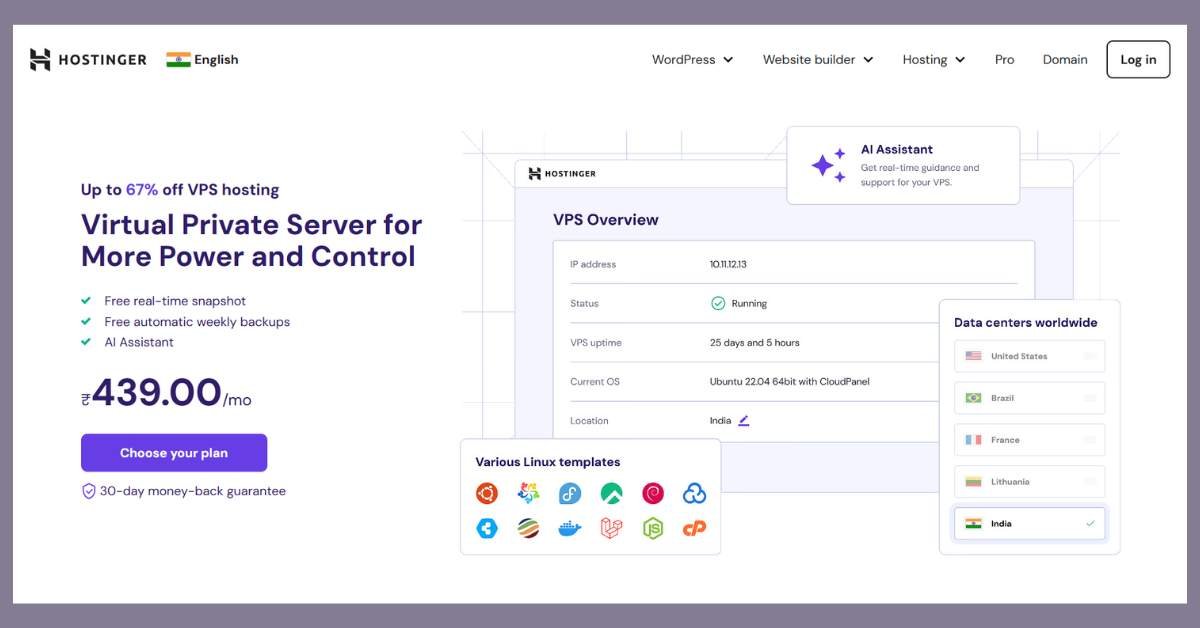Click Ubuntu 22.04 64bit with CloudPanel text
Image resolution: width=1200 pixels, height=628 pixels.
[790, 382]
